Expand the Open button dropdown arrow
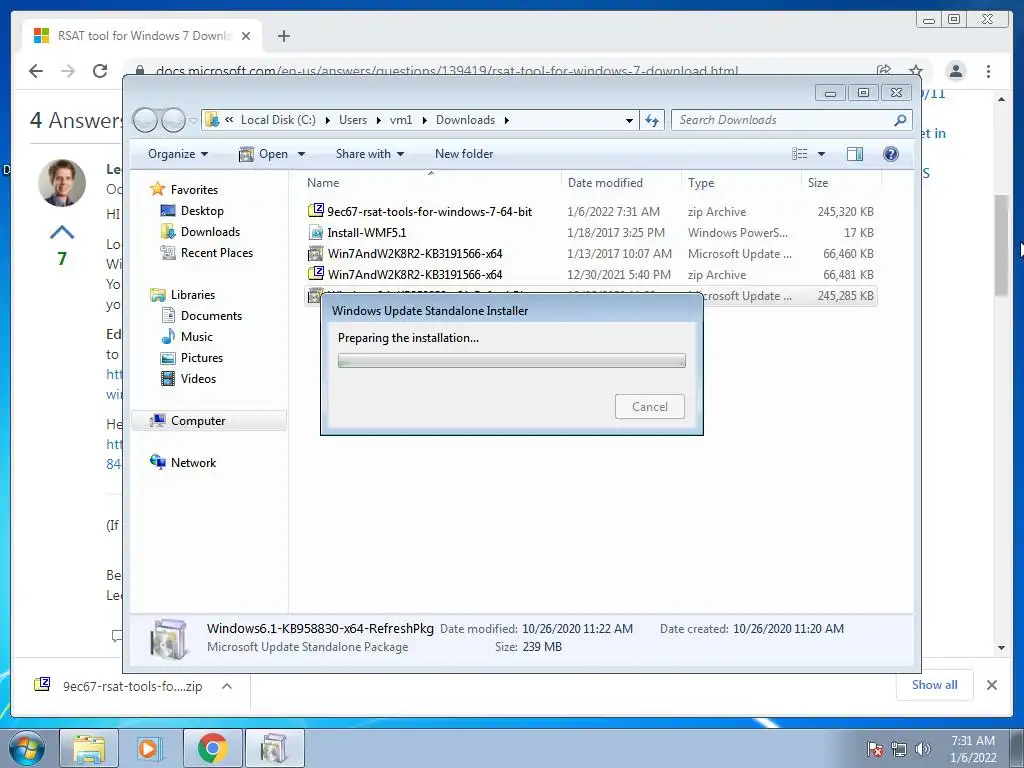The height and width of the screenshot is (768, 1024). click(x=301, y=154)
